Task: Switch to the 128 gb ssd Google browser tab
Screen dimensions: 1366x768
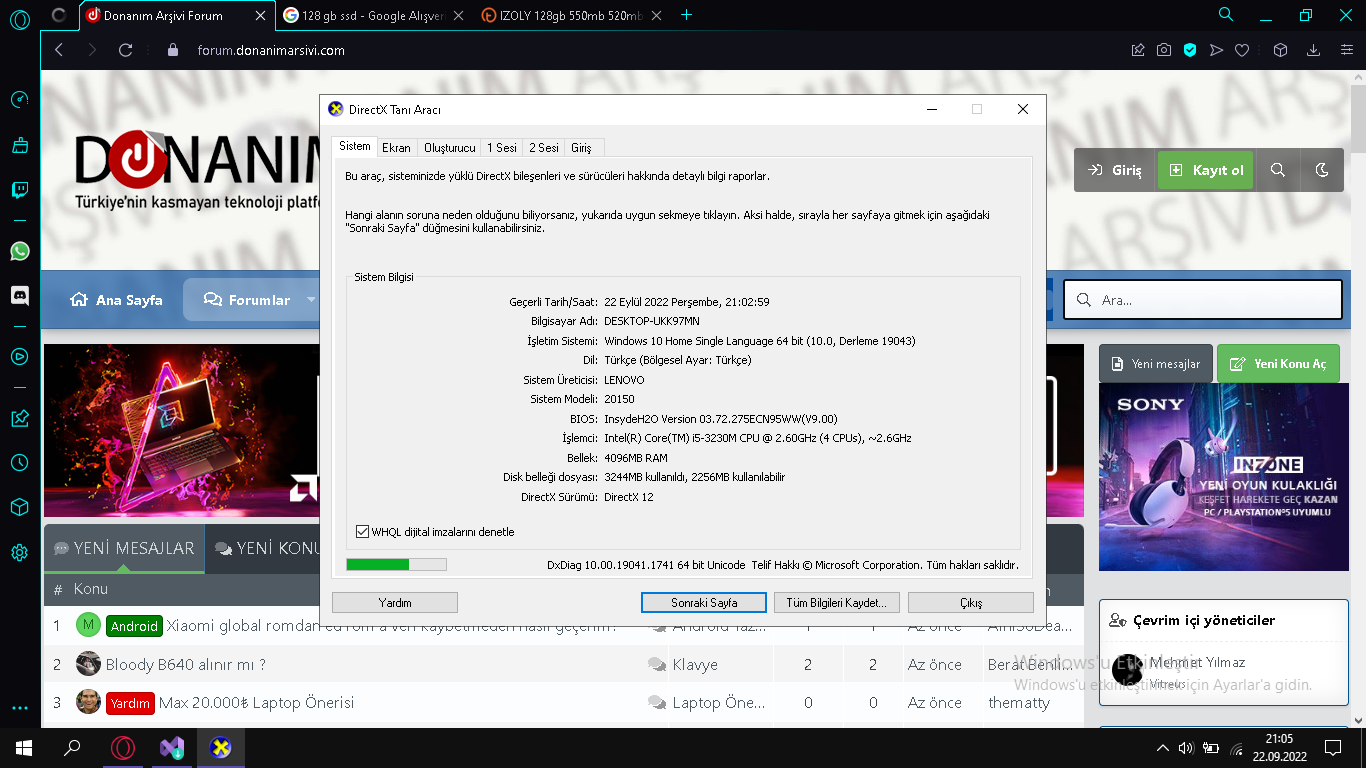Action: (x=373, y=15)
